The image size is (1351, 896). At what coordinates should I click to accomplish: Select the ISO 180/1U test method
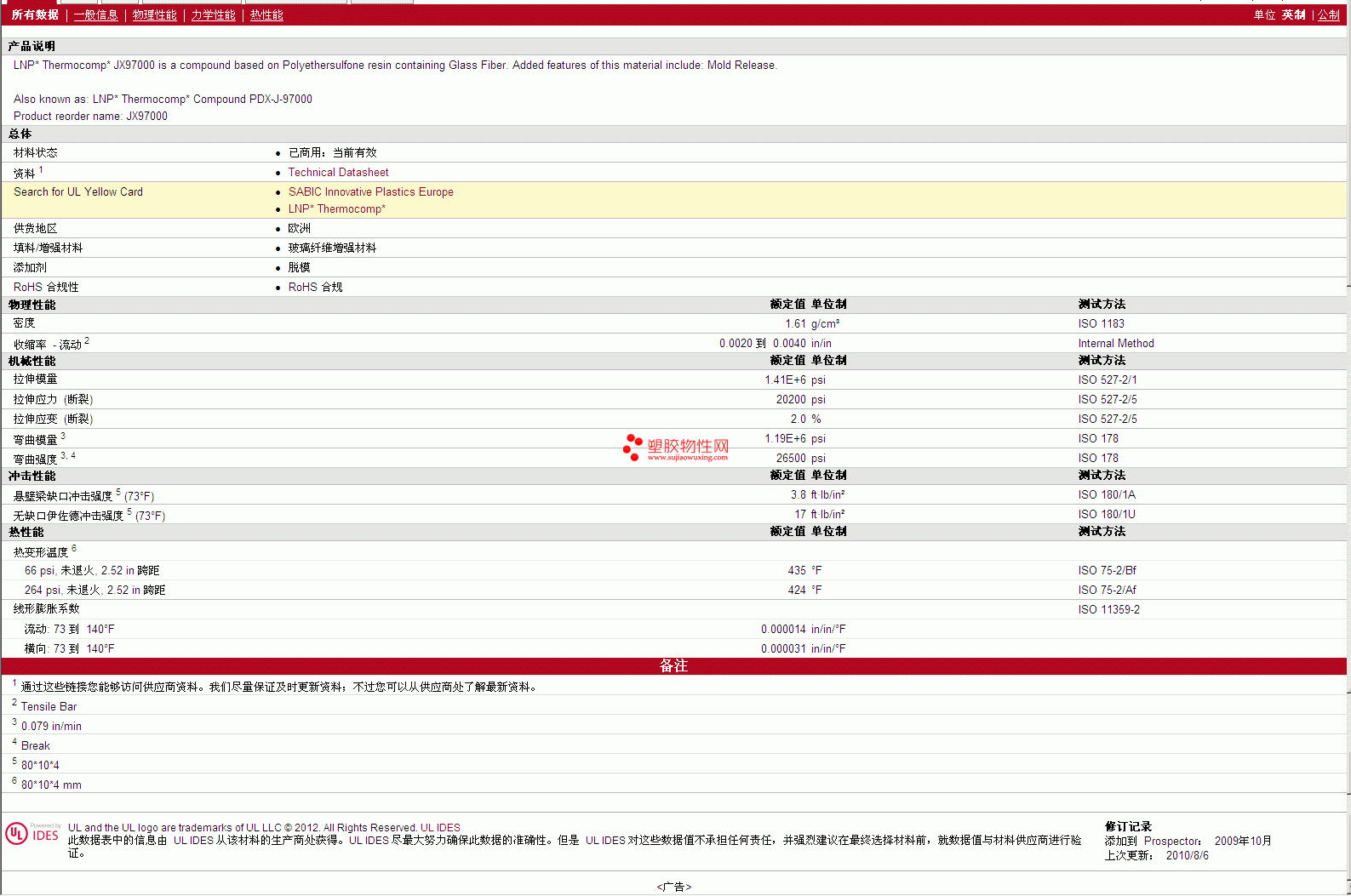1107,515
